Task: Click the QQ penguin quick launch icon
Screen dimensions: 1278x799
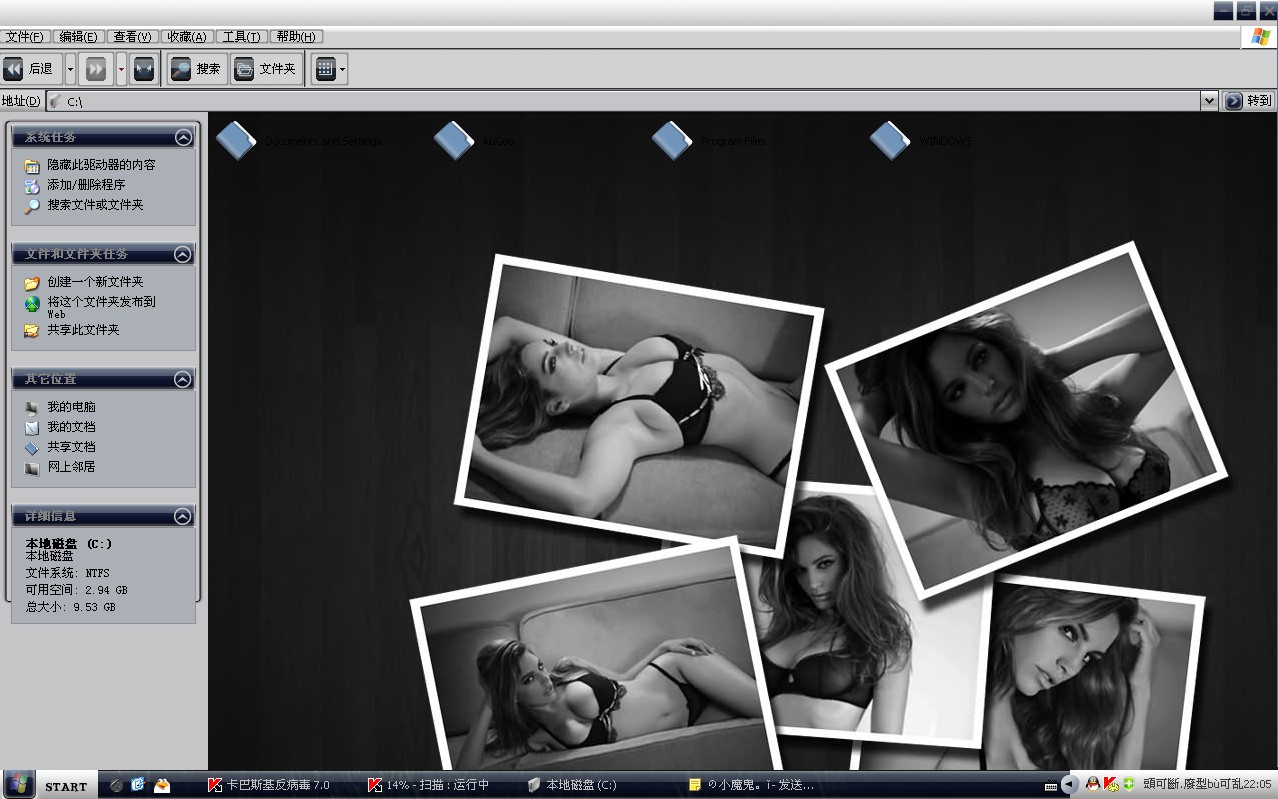Action: tap(161, 785)
